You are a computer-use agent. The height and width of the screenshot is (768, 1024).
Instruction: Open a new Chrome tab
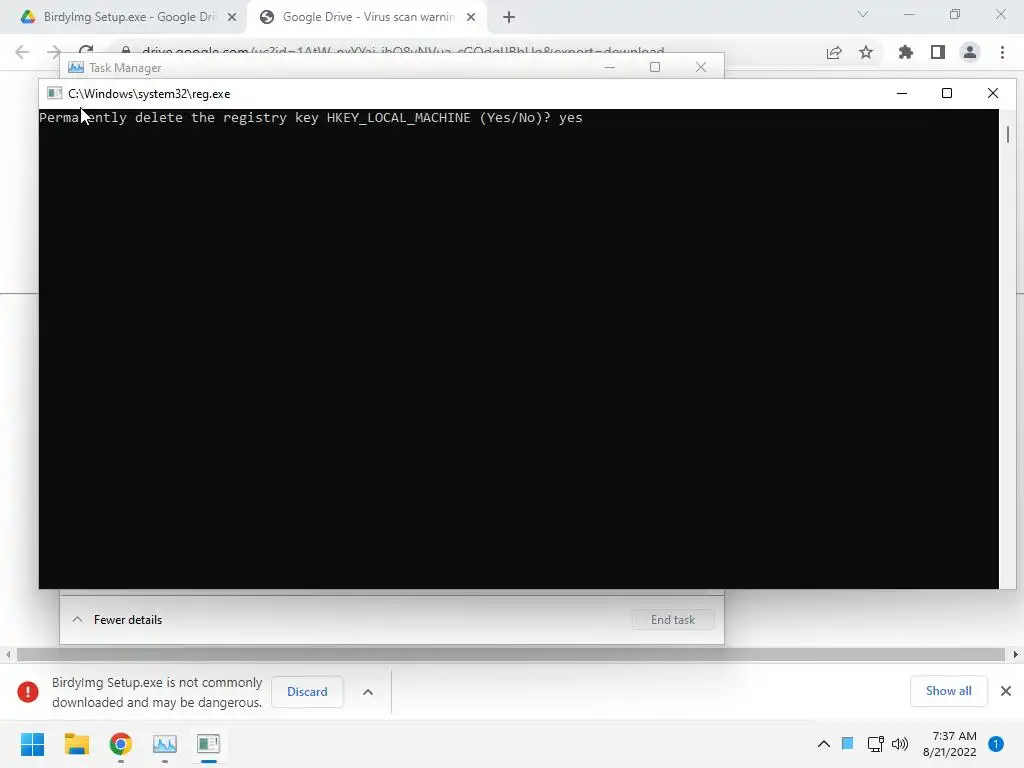point(509,17)
